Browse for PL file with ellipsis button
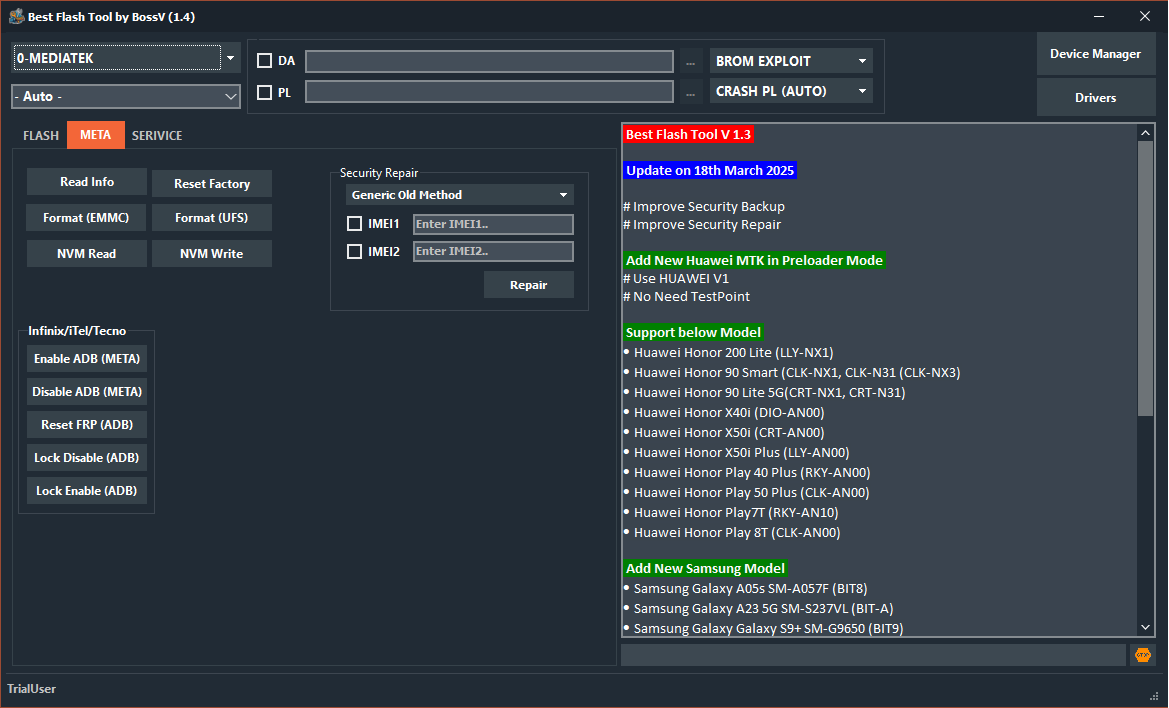Screen dimensions: 1169x708 tap(690, 92)
